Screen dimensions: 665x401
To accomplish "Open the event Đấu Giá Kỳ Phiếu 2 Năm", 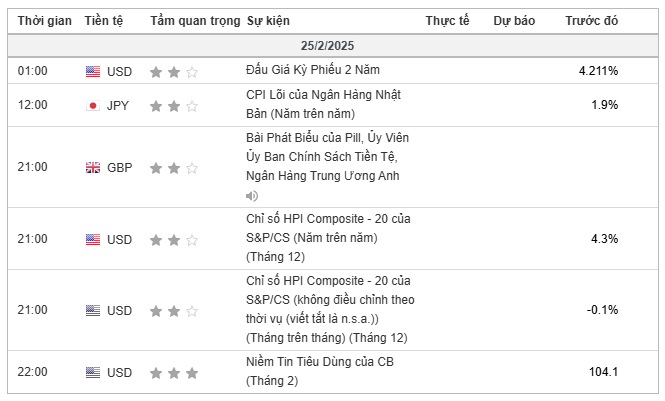I will tap(313, 70).
